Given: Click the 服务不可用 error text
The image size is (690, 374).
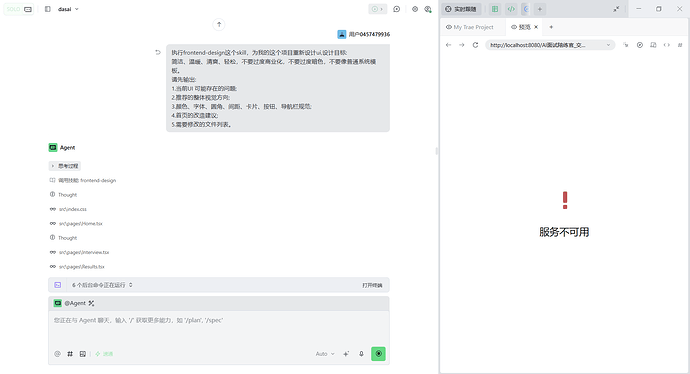Looking at the screenshot, I should coord(564,232).
